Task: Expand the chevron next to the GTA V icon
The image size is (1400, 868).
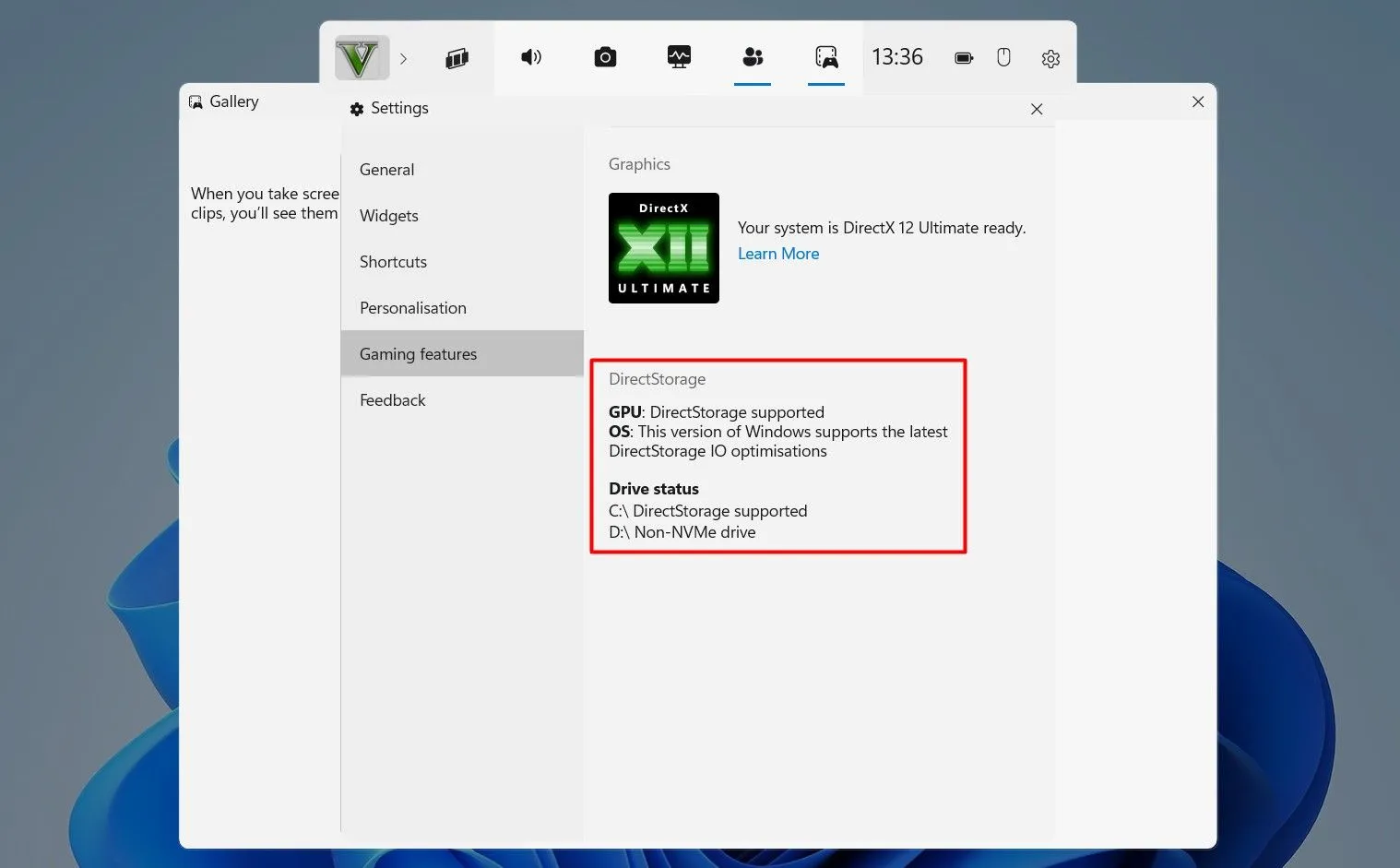Action: coord(403,58)
